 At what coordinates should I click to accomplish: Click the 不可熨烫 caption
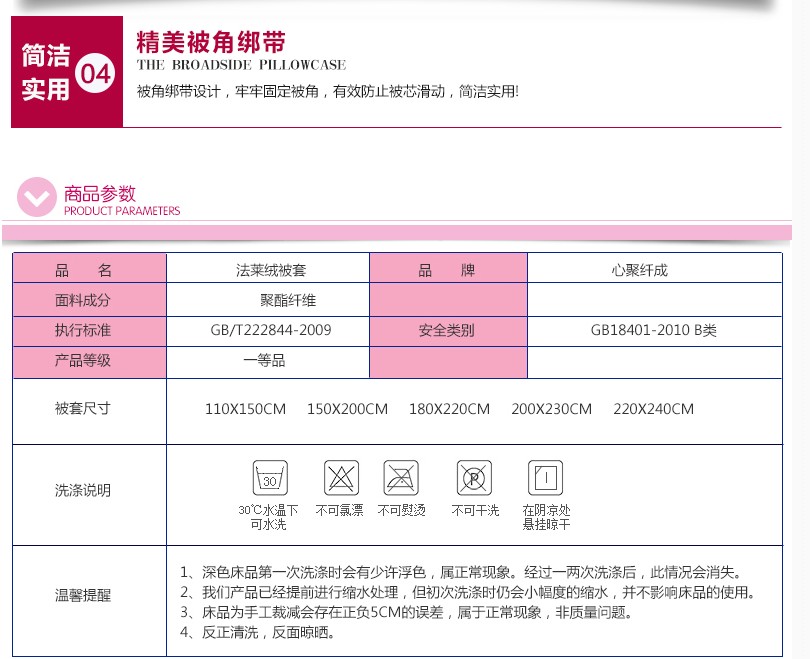click(x=401, y=511)
